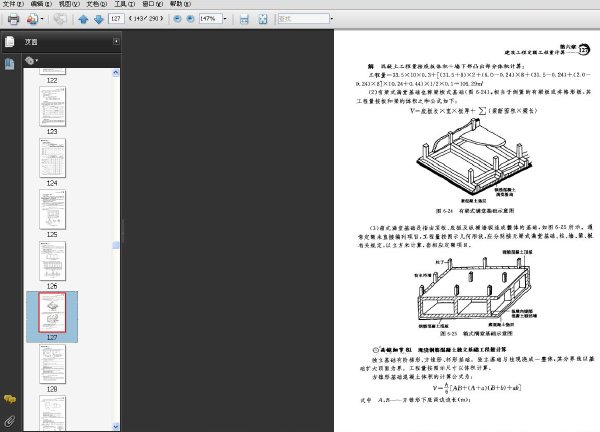Open the dropdown arrow beside the create PDF icon
Image resolution: width=600 pixels, height=432 pixels.
(42, 19)
